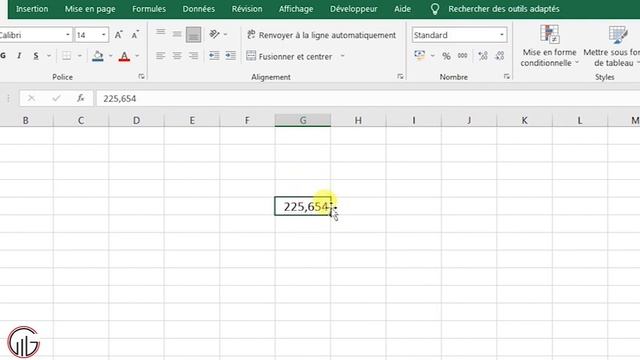Open the Révision tab

click(x=247, y=9)
